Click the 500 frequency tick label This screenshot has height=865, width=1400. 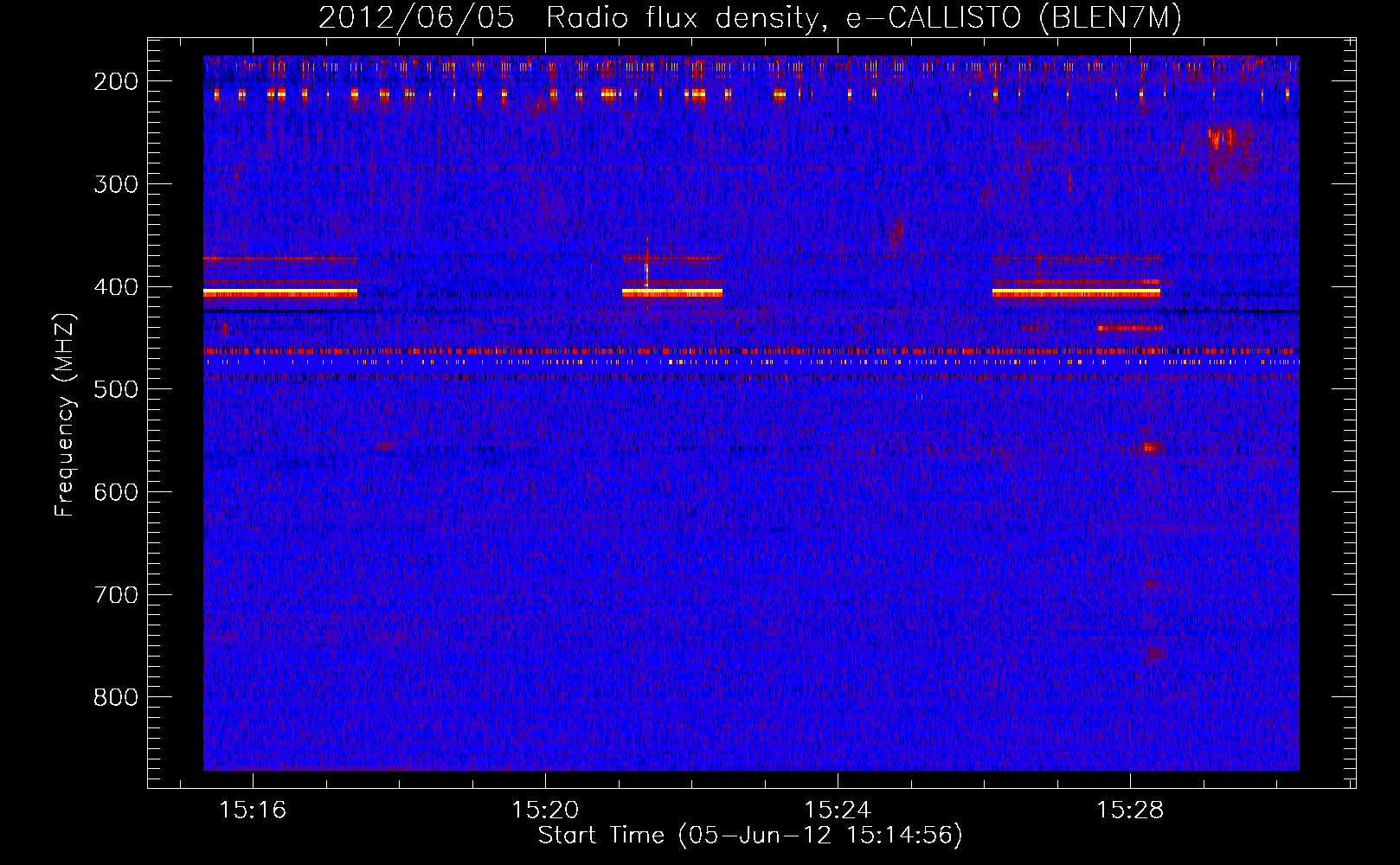[115, 389]
